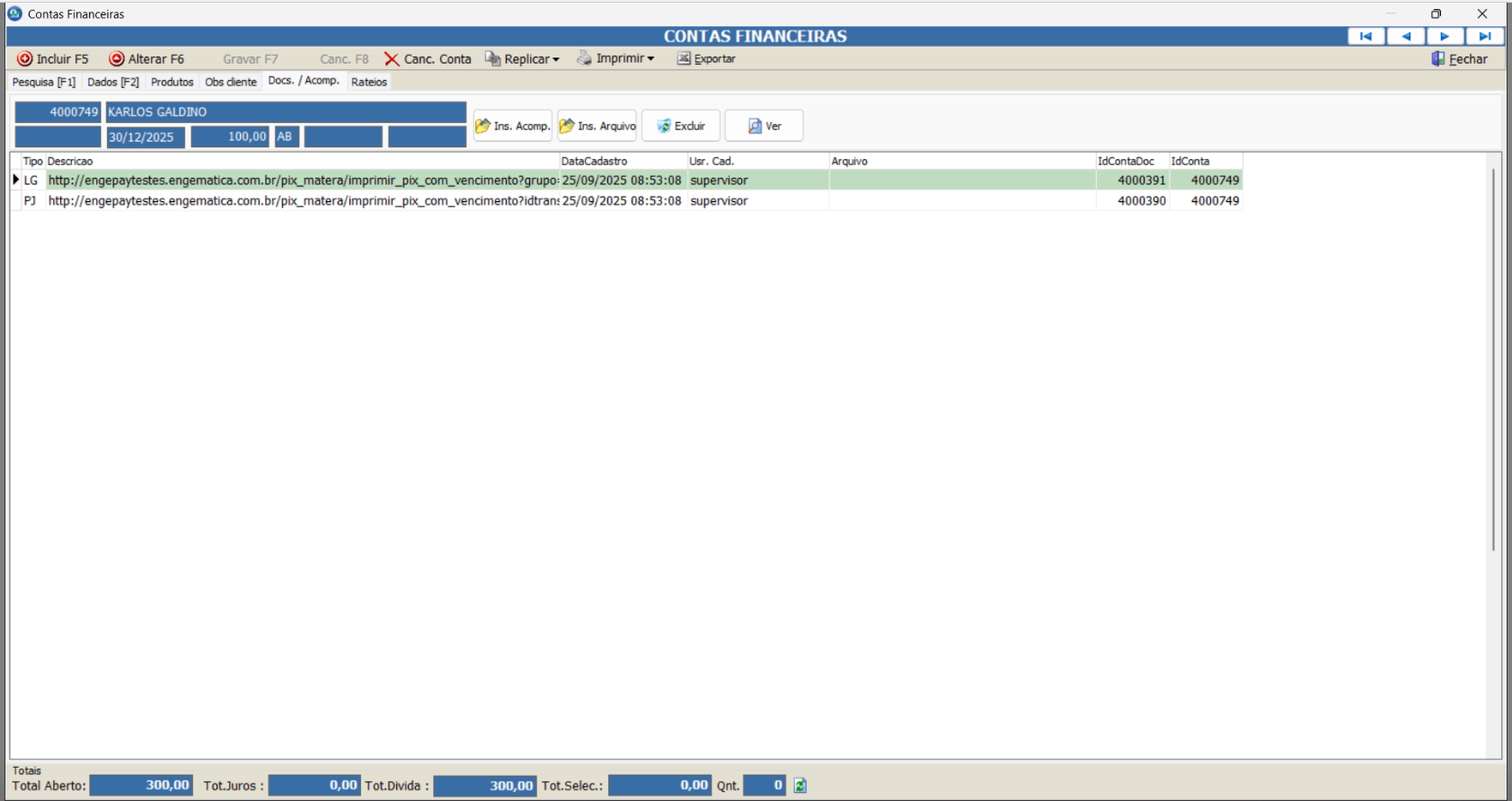Click the Ins. Acomp. button
Viewport: 1512px width, 801px height.
pyautogui.click(x=513, y=126)
